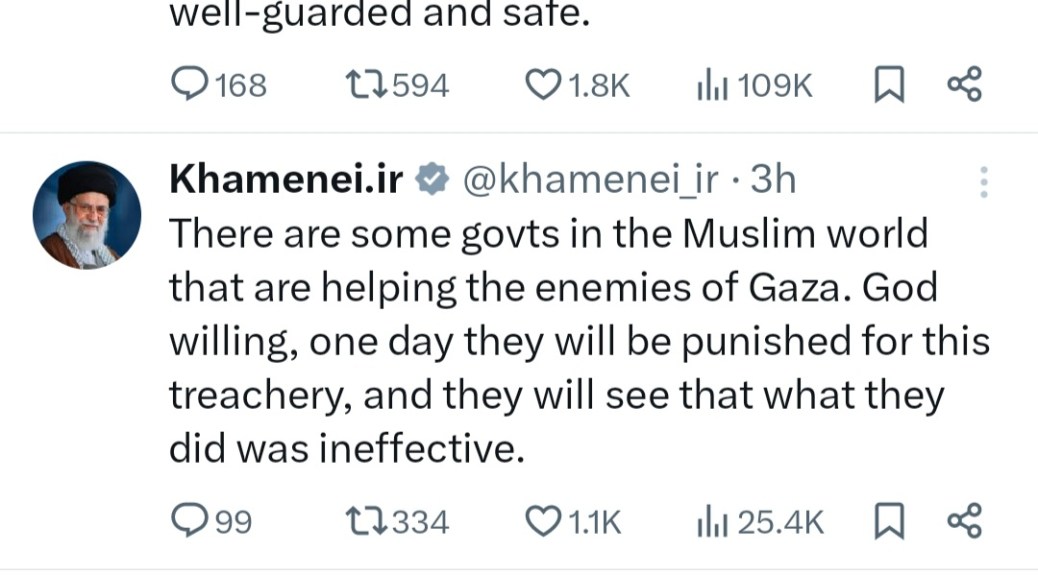Click the verified badge beside Khamenei.ir
Image resolution: width=1038 pixels, height=576 pixels.
click(x=432, y=180)
